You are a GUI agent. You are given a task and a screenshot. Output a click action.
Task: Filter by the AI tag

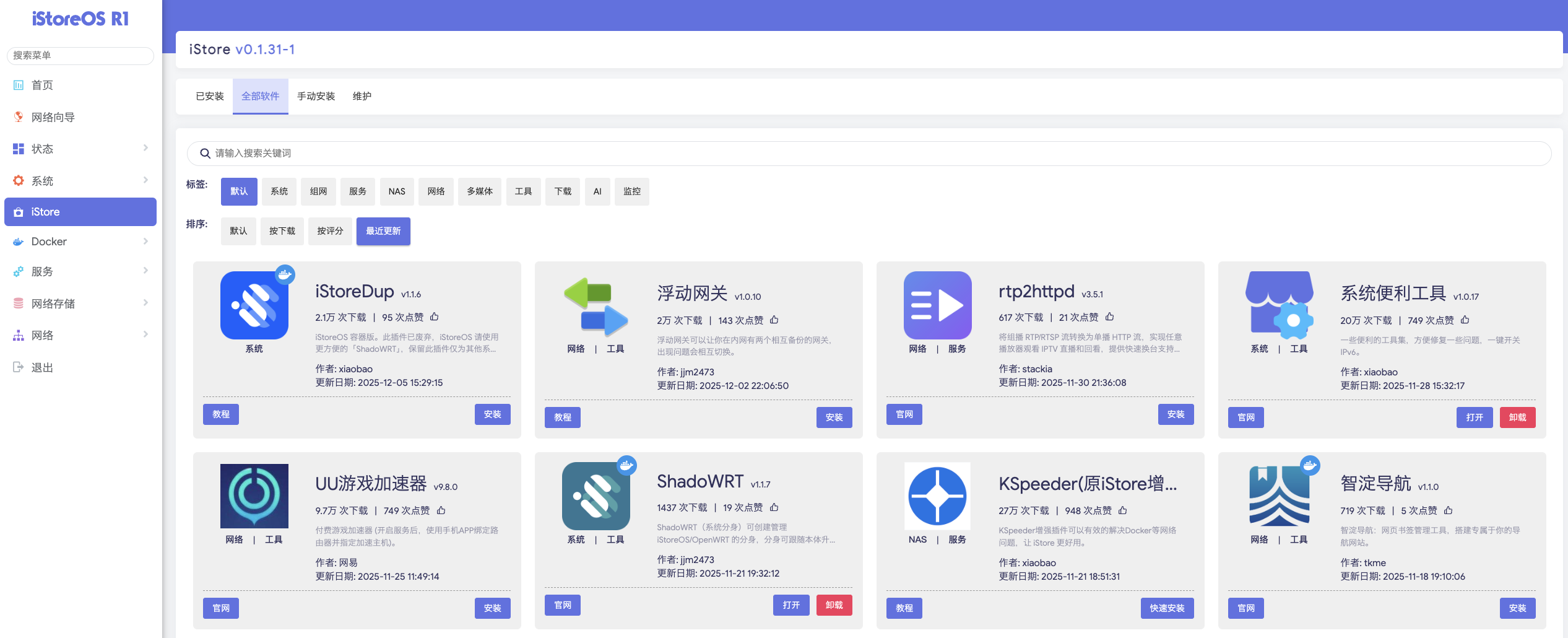pyautogui.click(x=597, y=191)
